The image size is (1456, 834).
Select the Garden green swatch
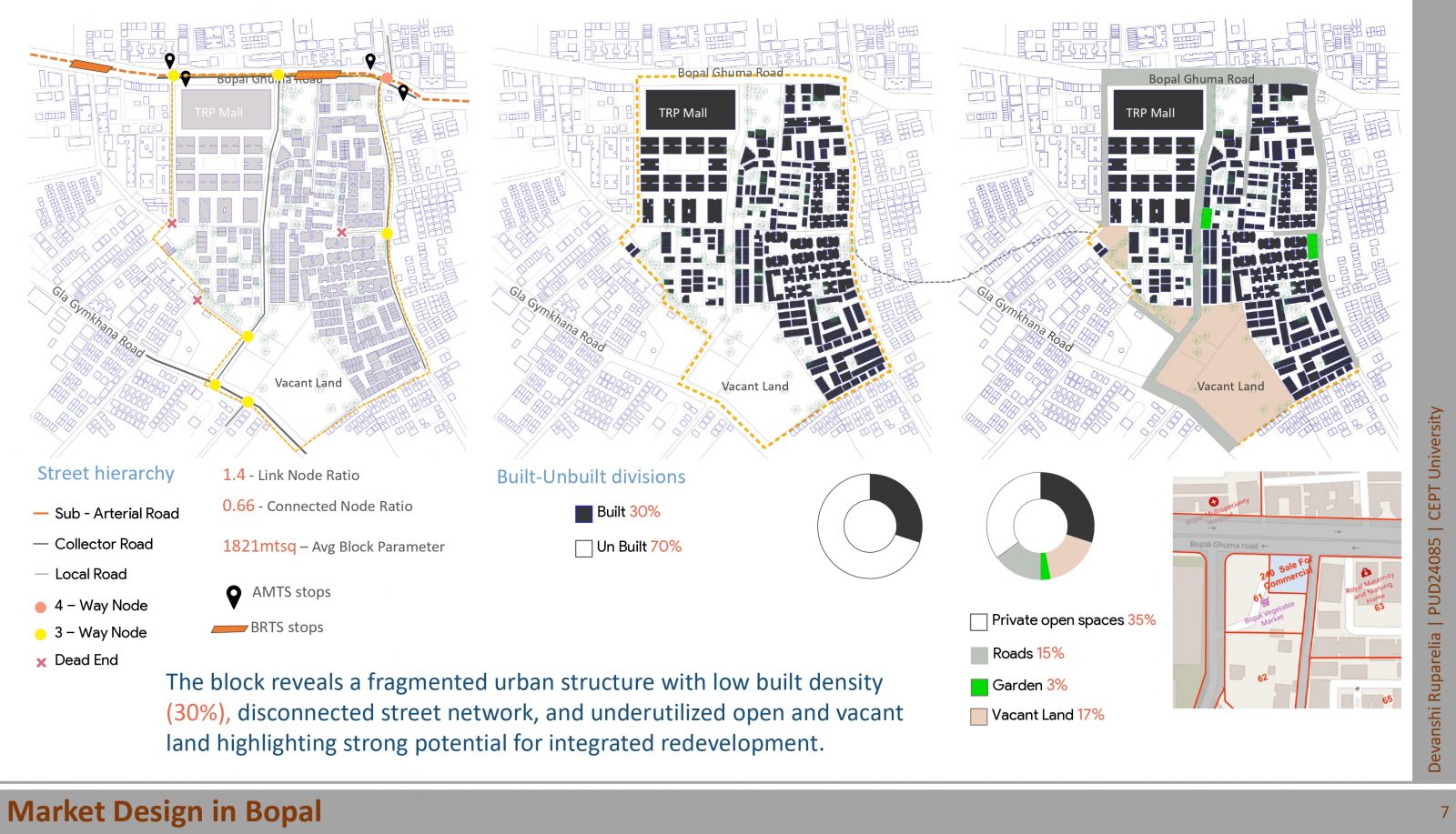[979, 687]
